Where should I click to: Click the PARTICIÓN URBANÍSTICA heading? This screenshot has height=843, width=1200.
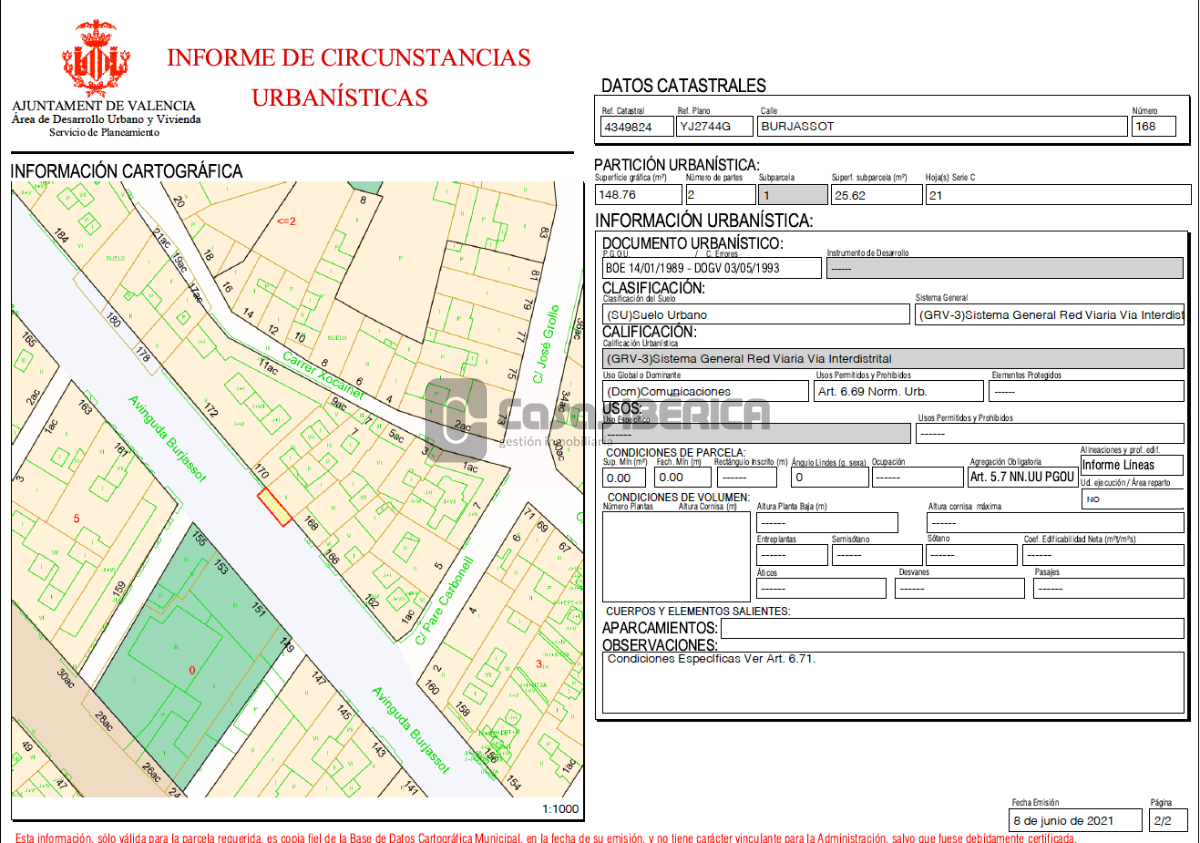click(x=677, y=165)
